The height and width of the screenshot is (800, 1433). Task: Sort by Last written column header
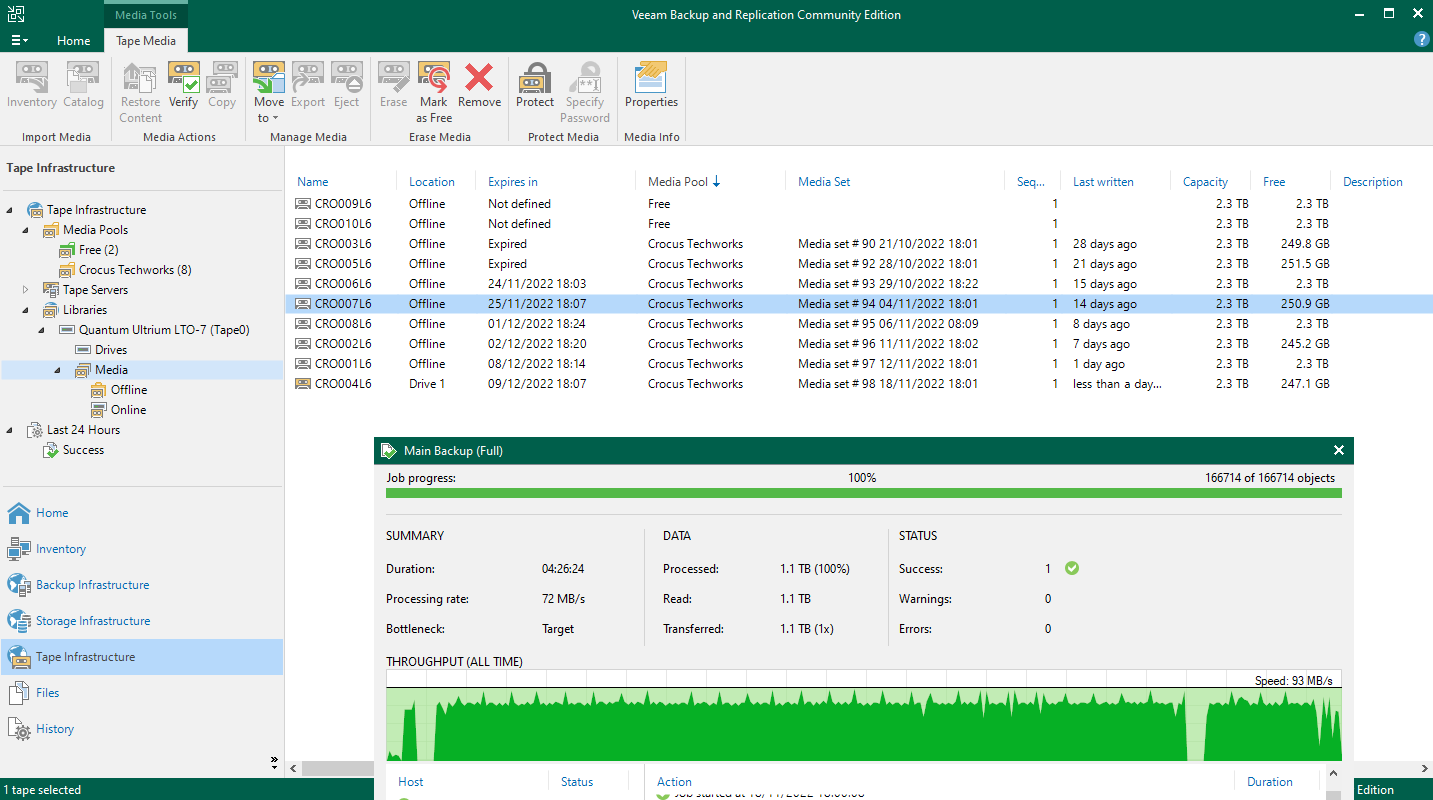click(x=1103, y=182)
